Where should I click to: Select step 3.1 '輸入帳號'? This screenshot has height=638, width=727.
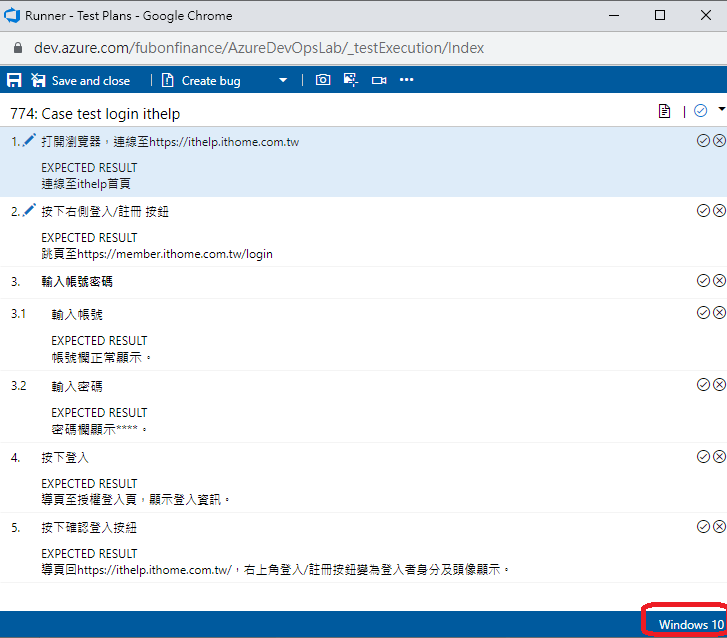click(77, 315)
